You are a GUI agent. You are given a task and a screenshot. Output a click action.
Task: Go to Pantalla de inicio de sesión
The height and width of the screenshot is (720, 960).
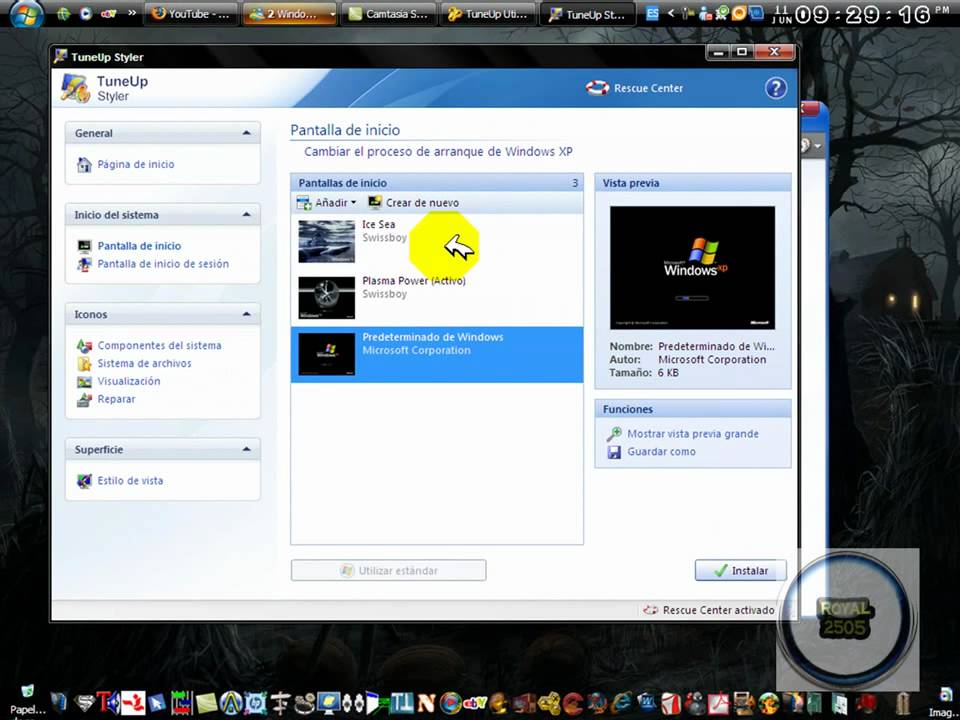pos(163,264)
